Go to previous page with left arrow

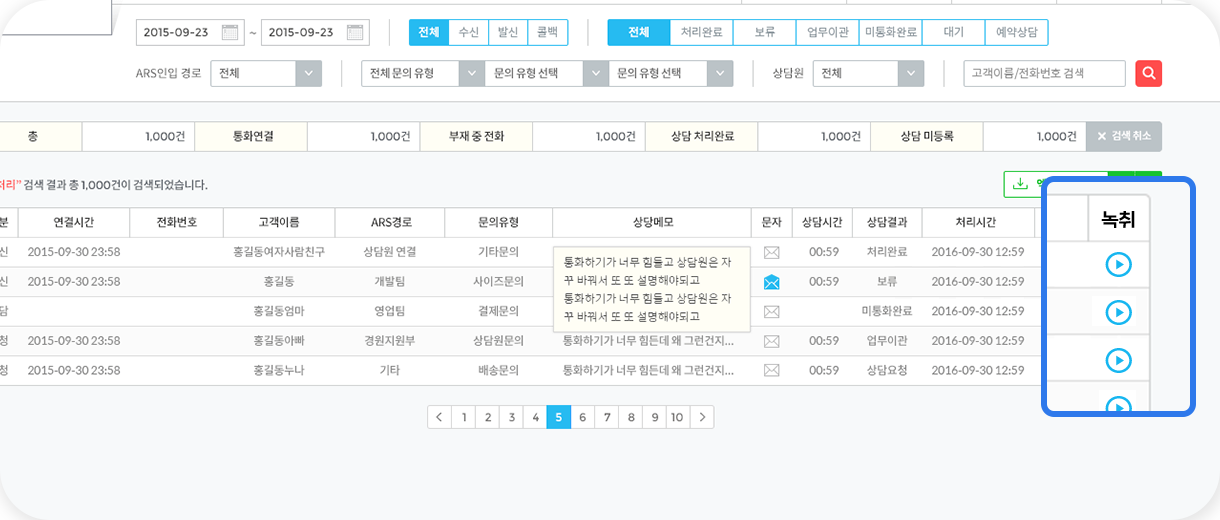(x=439, y=417)
